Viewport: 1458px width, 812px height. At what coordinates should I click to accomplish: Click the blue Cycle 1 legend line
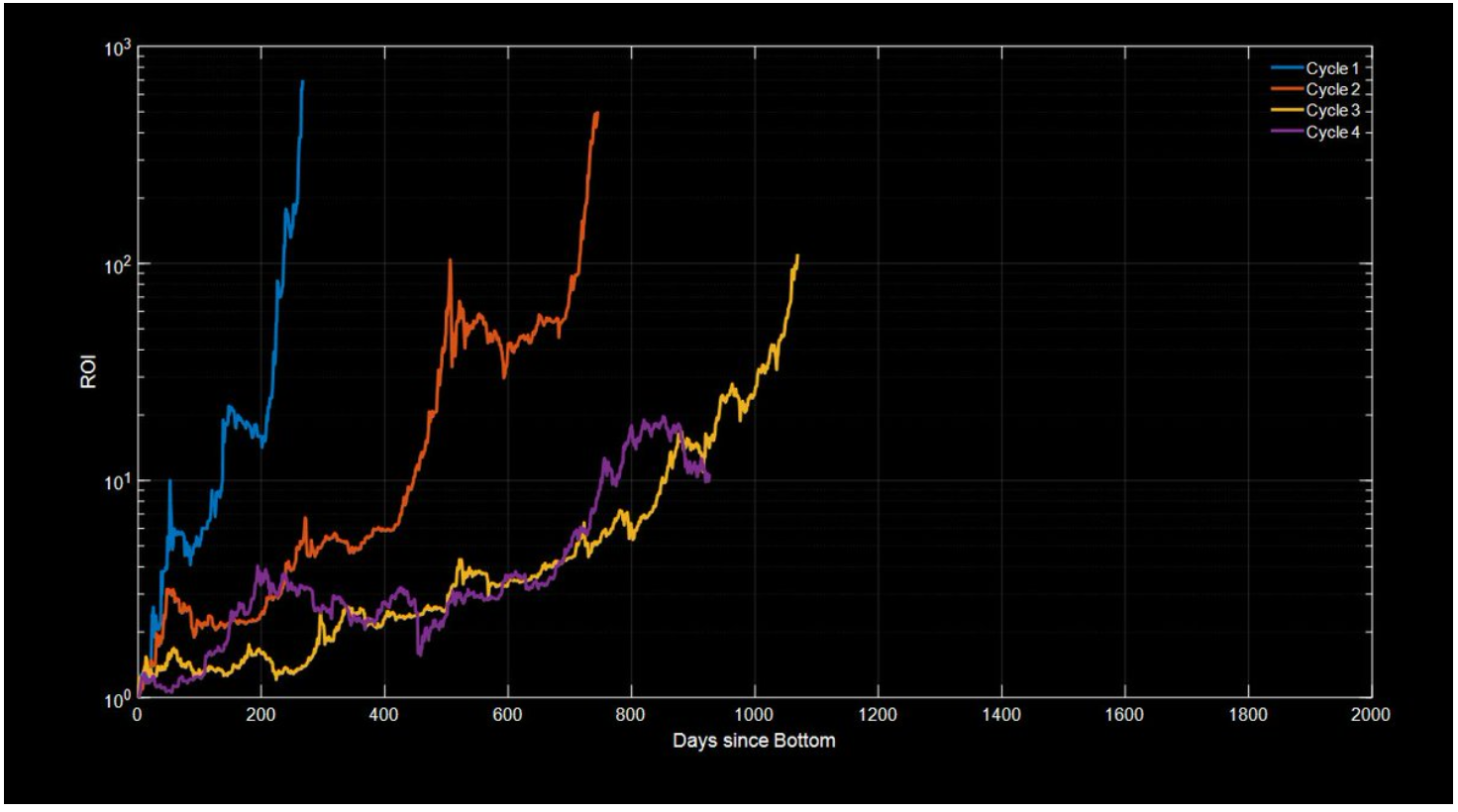(x=1288, y=68)
